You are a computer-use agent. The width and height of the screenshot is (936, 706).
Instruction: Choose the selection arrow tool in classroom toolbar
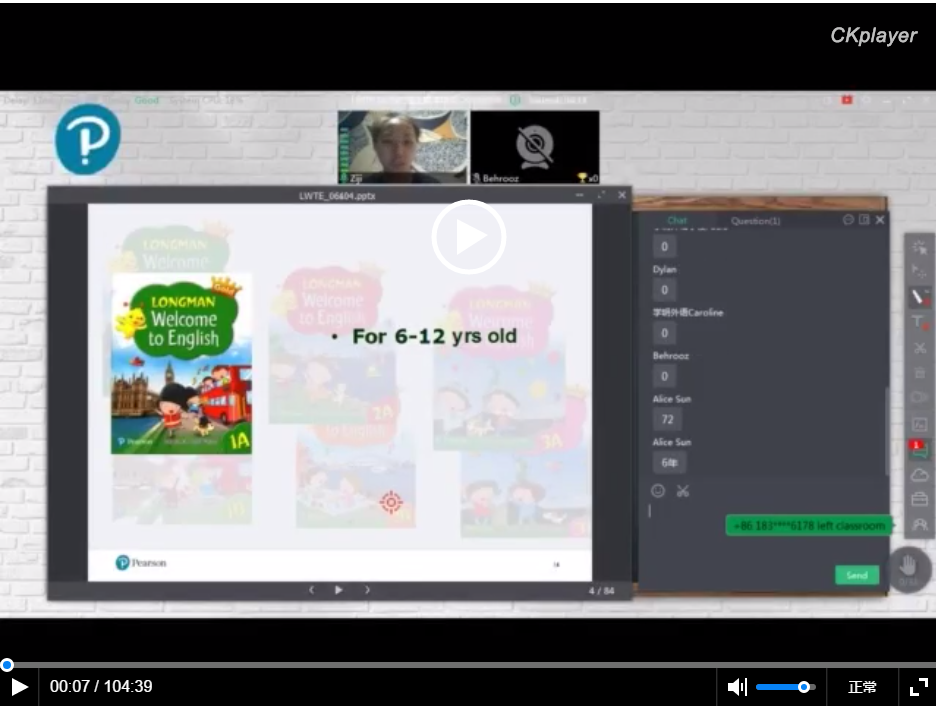click(919, 272)
